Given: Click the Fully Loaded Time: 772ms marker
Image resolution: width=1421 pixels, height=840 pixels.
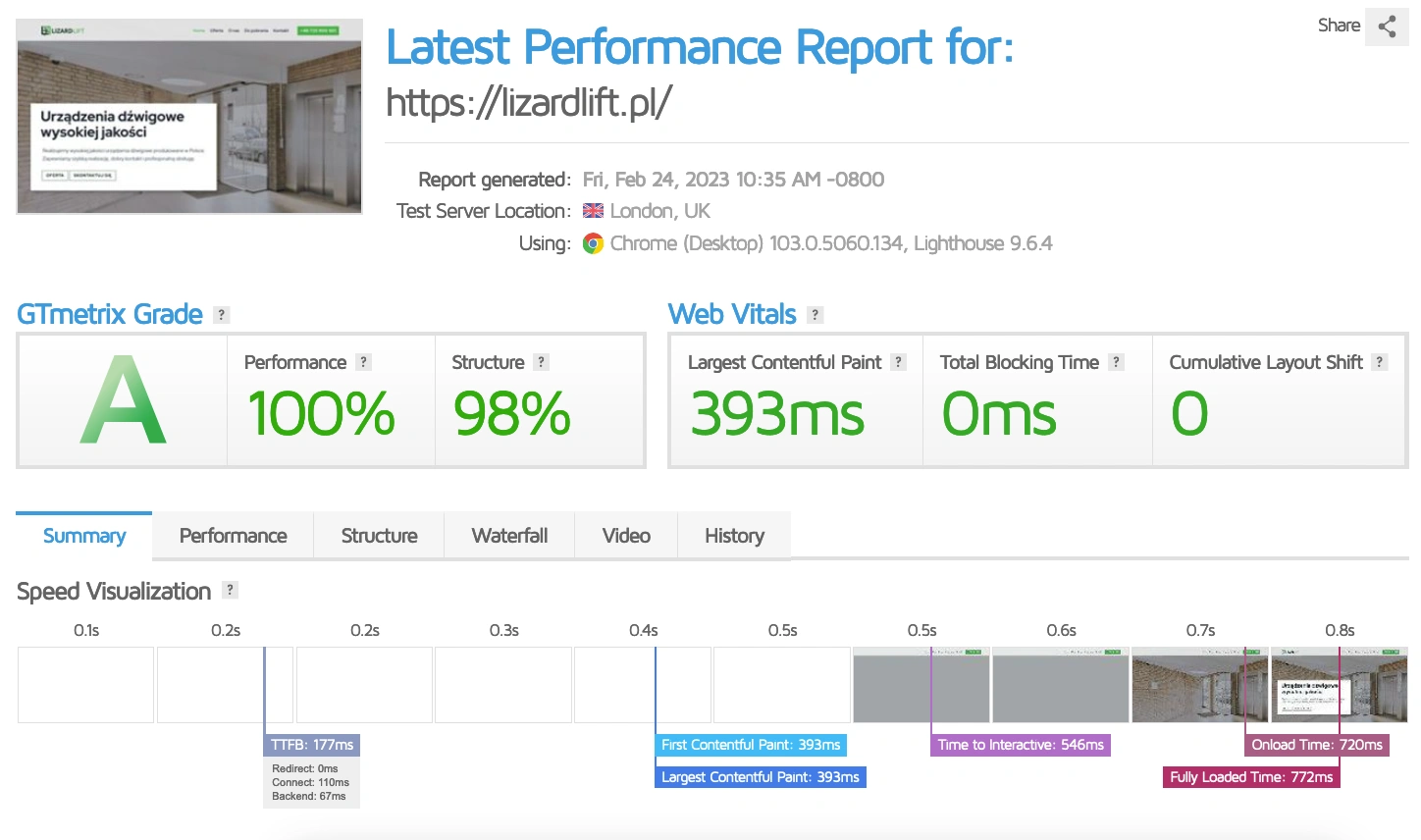Looking at the screenshot, I should (1251, 777).
